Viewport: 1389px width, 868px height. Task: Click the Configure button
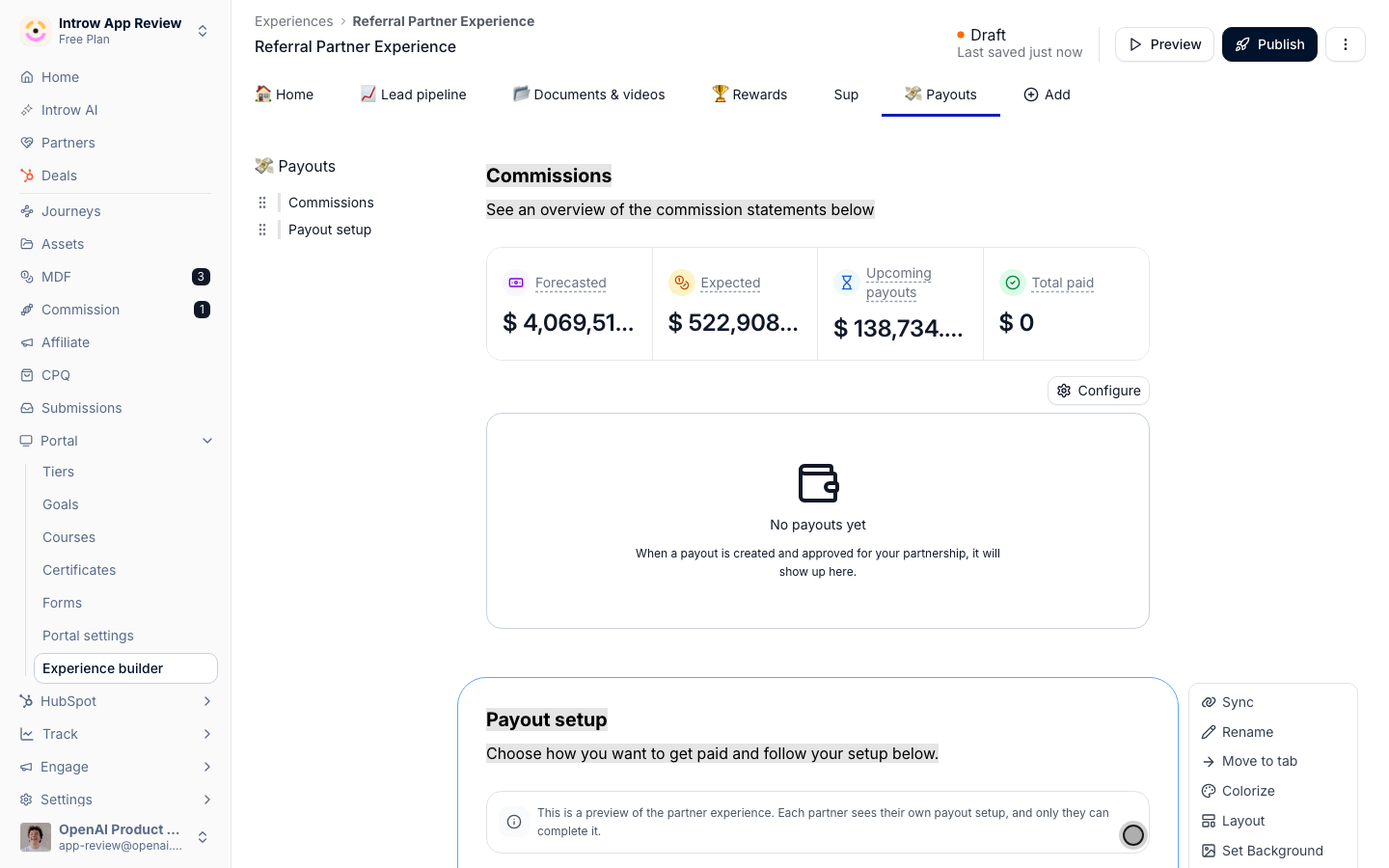1099,391
